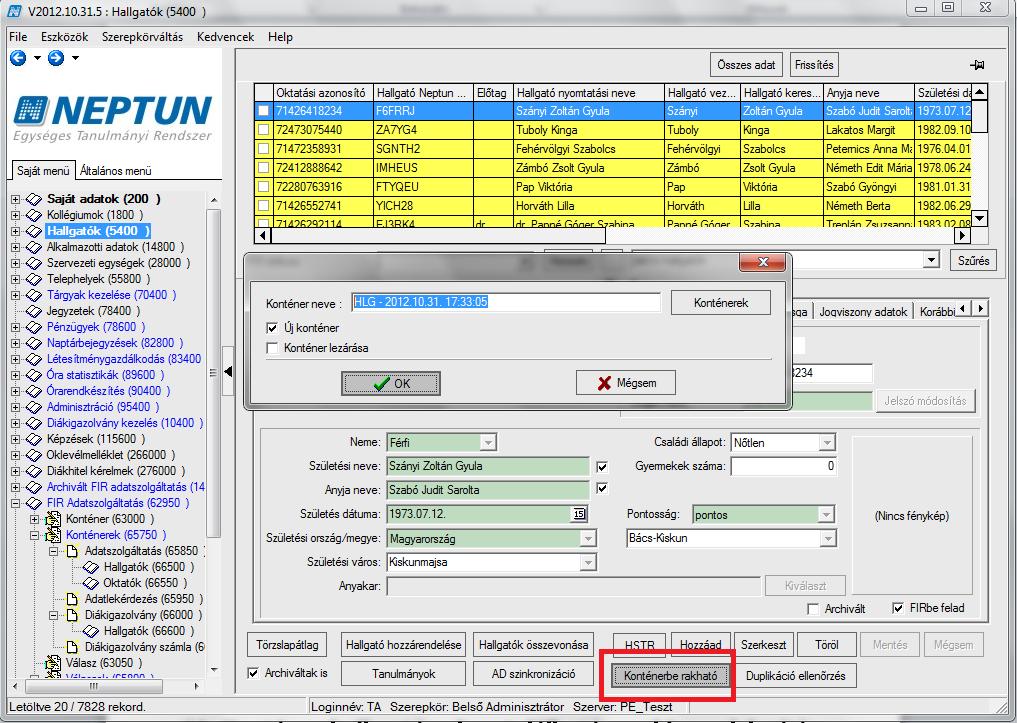Click the Neptun app icon in title bar
1017x723 pixels.
[14, 10]
